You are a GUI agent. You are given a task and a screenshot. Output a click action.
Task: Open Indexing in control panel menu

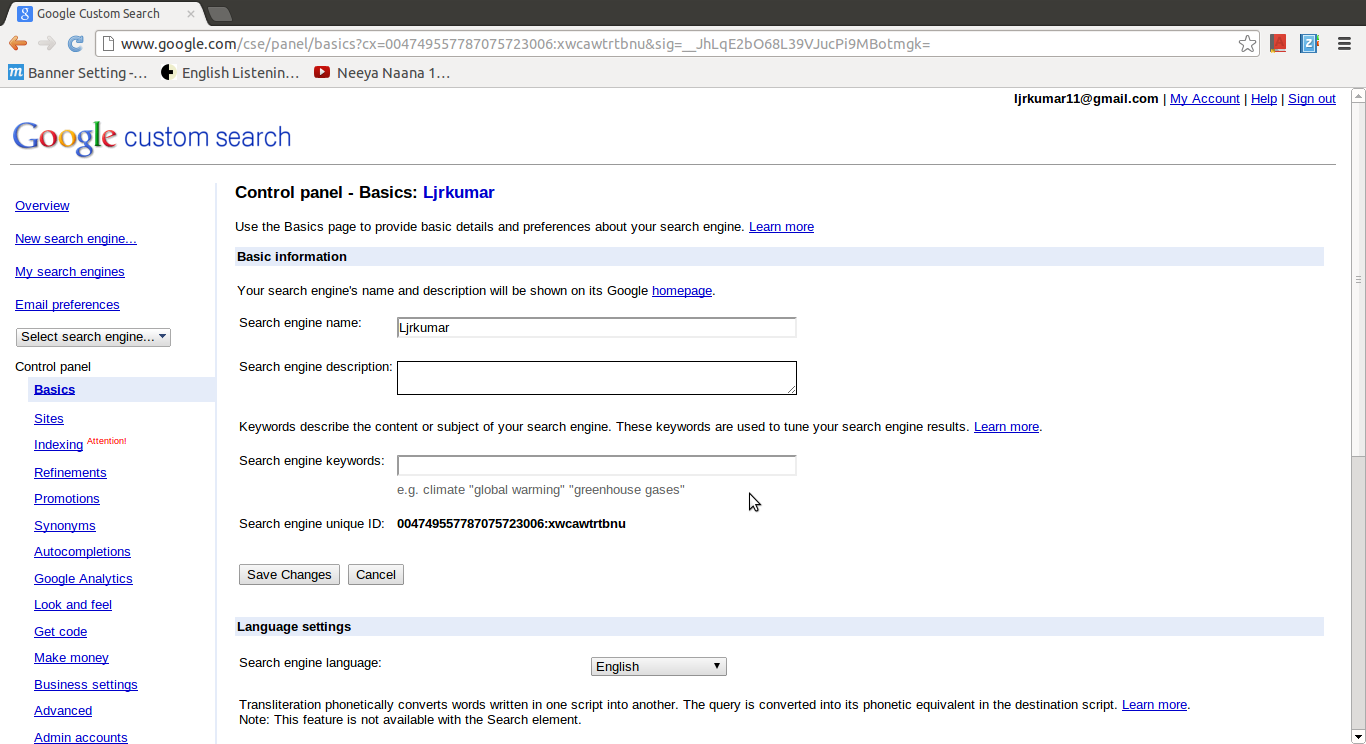coord(58,445)
